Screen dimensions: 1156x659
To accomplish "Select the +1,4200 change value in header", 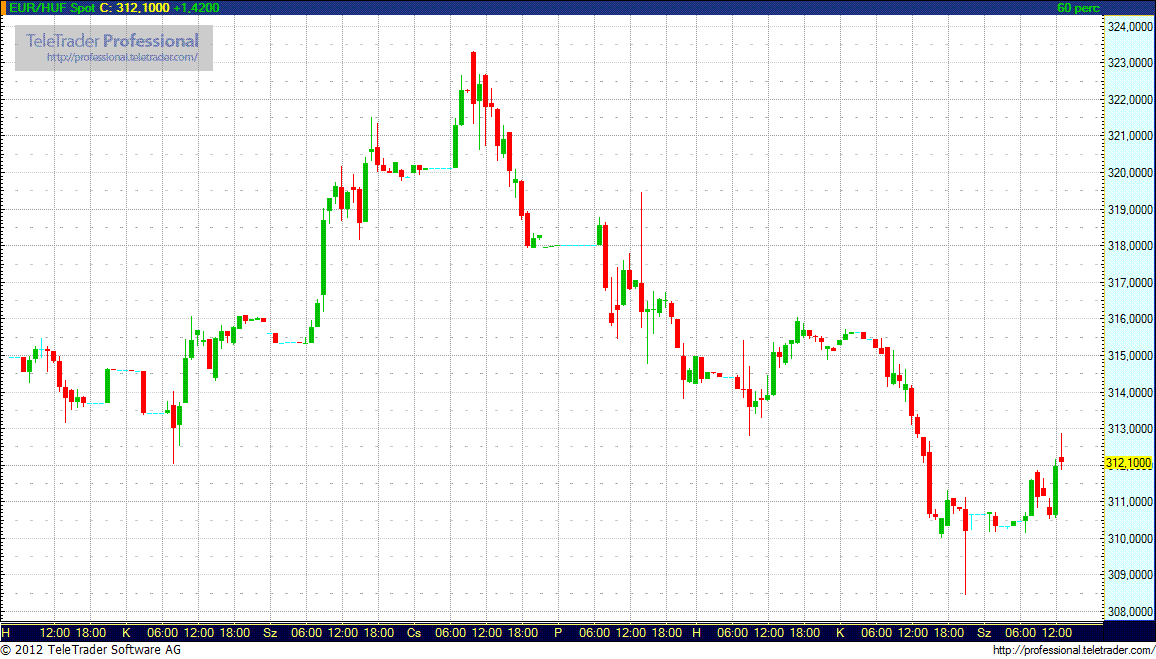I will point(195,7).
